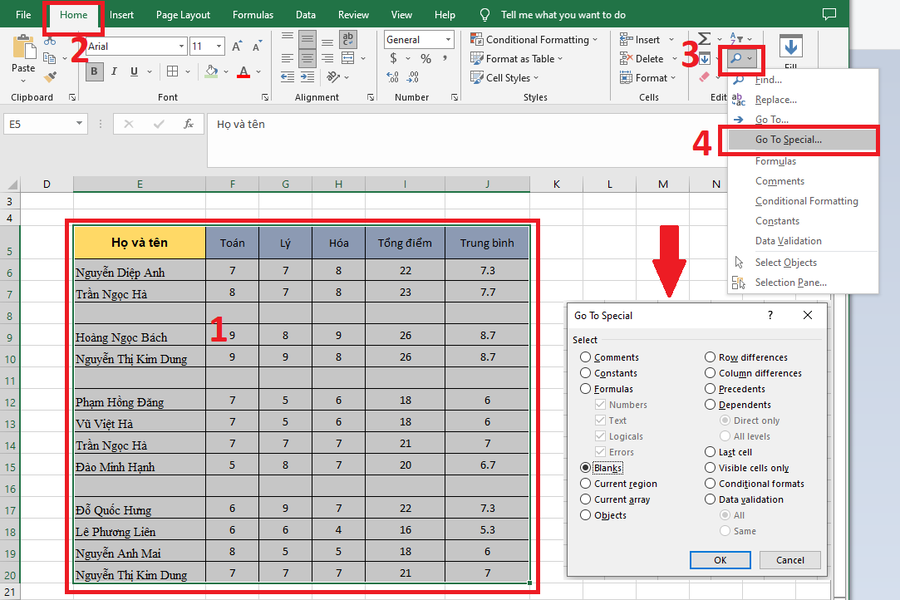Click the Decrease Indent icon
The image size is (900, 600).
click(288, 77)
